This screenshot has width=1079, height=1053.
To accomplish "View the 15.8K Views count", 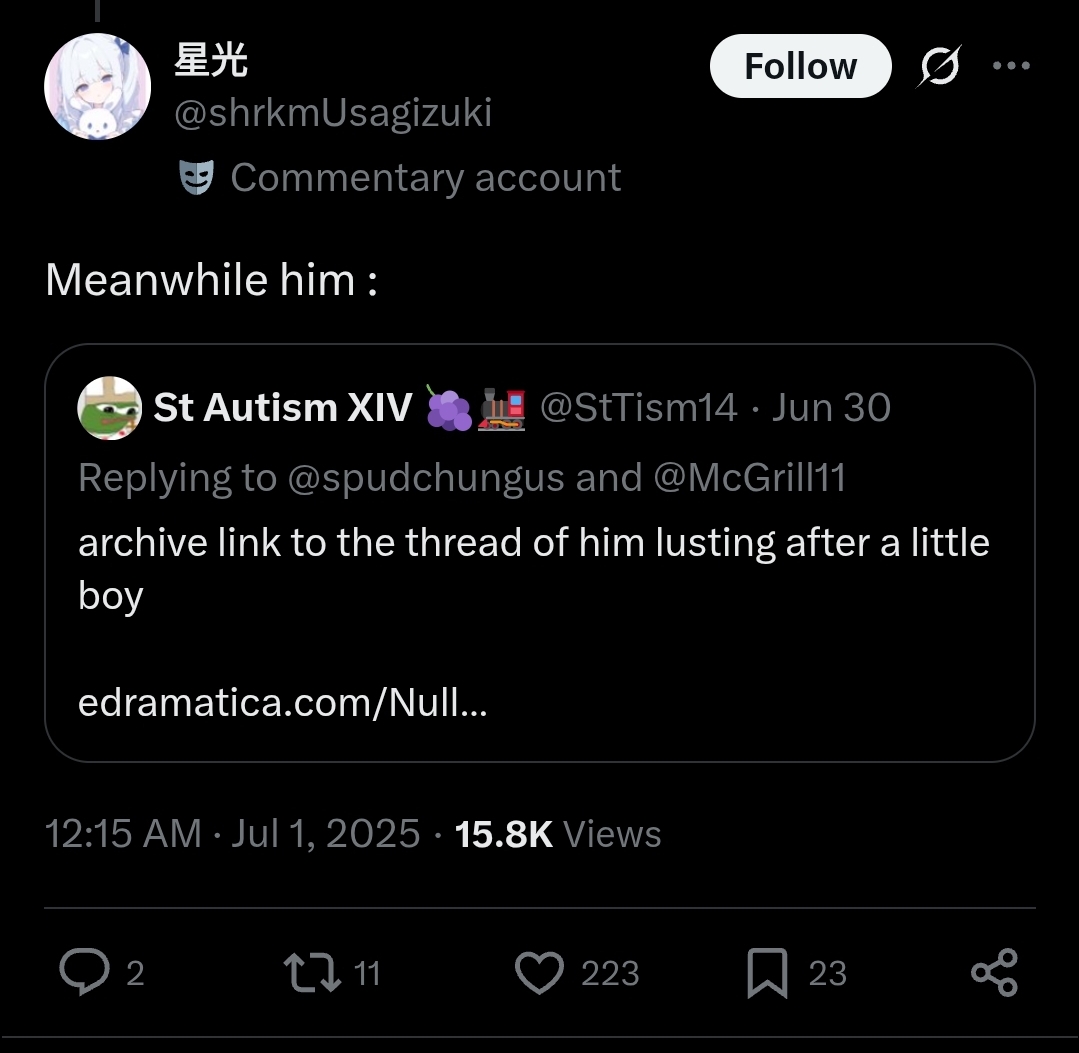I will [558, 834].
